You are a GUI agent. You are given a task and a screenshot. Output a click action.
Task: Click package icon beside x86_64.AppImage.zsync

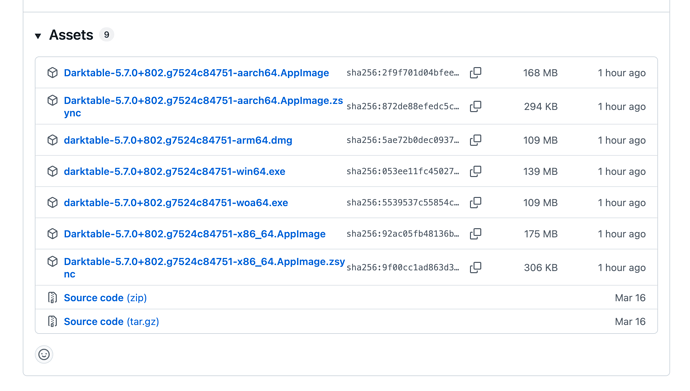pos(52,261)
